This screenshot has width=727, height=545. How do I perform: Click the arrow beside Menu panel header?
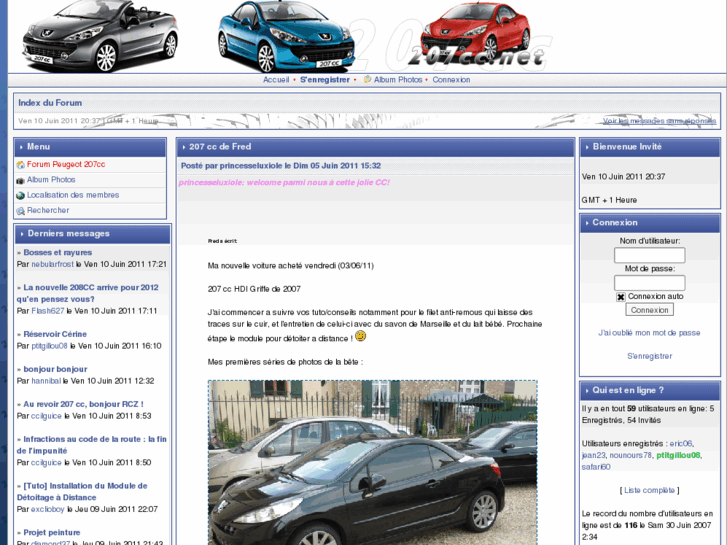point(21,147)
